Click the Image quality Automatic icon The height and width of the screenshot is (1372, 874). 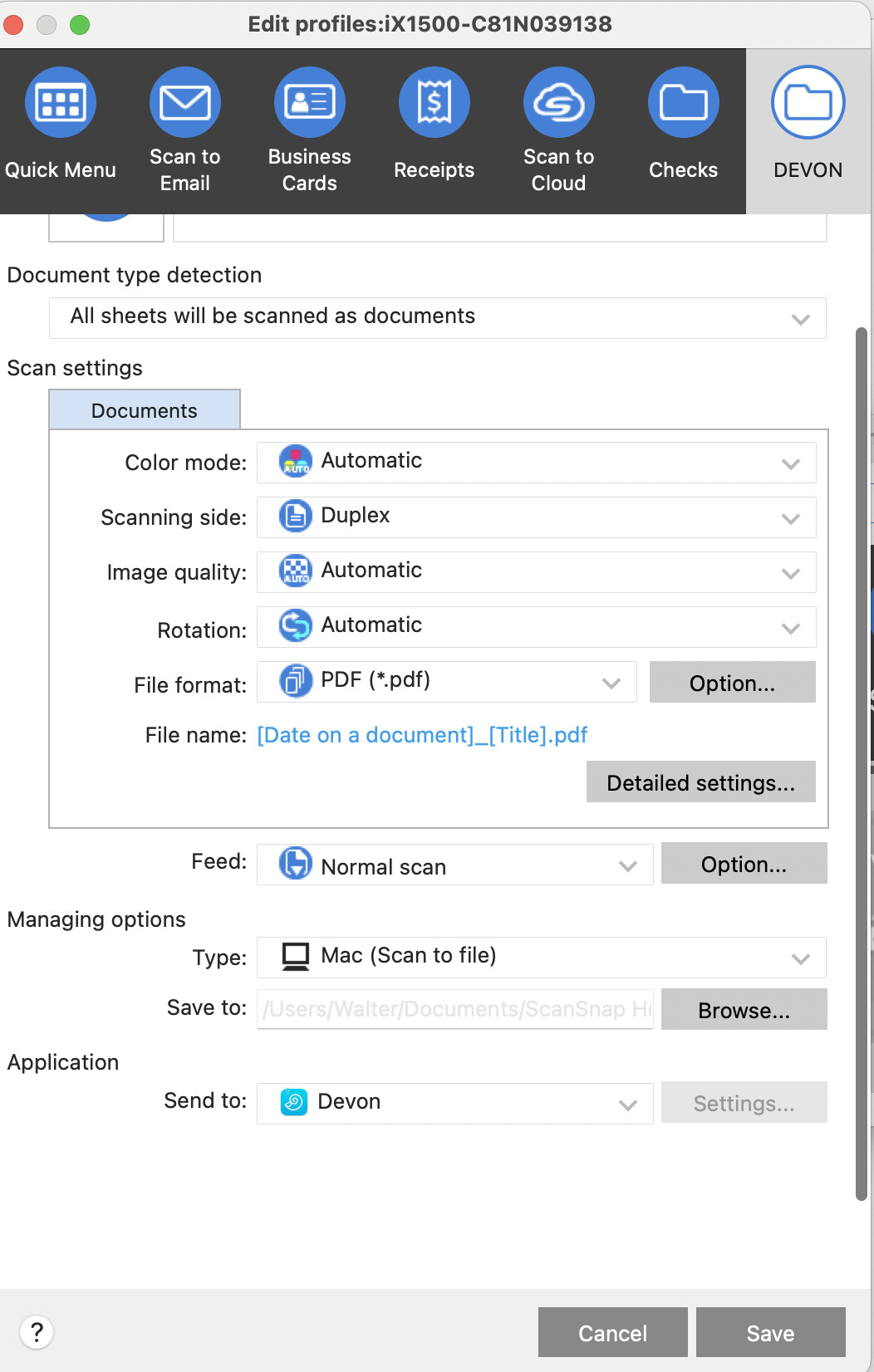(x=295, y=571)
